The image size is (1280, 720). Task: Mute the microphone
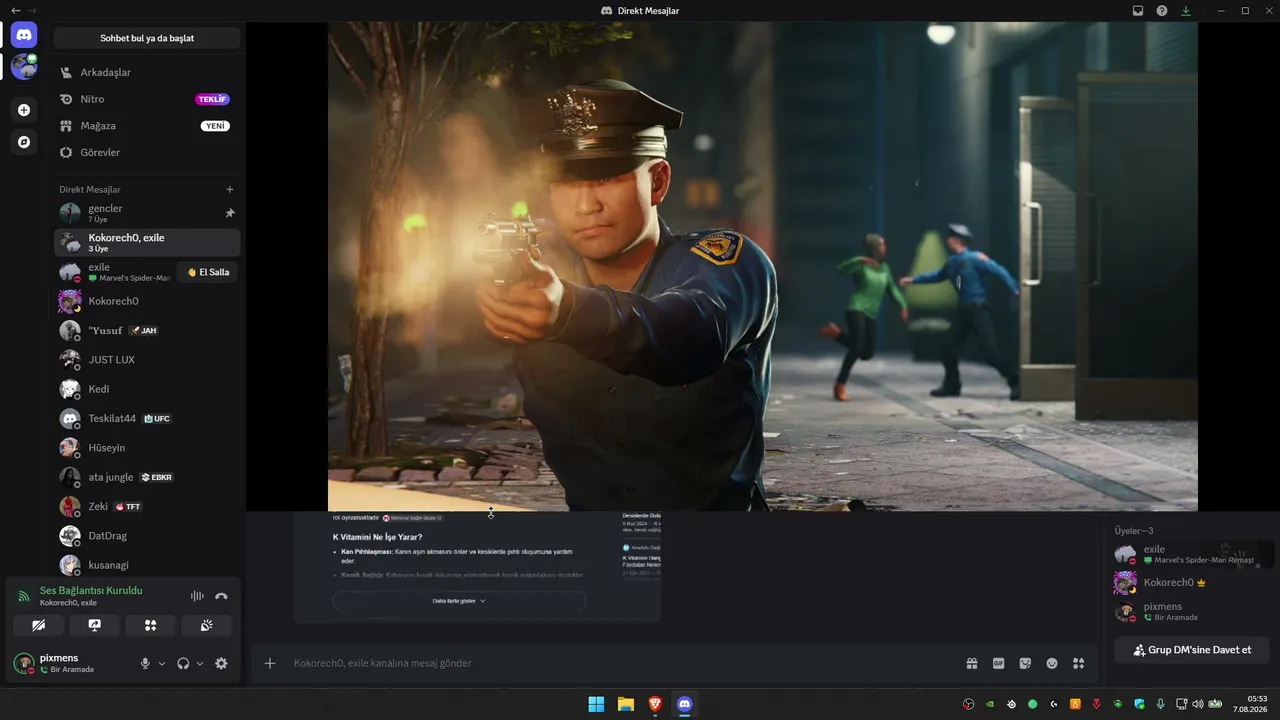click(x=145, y=663)
